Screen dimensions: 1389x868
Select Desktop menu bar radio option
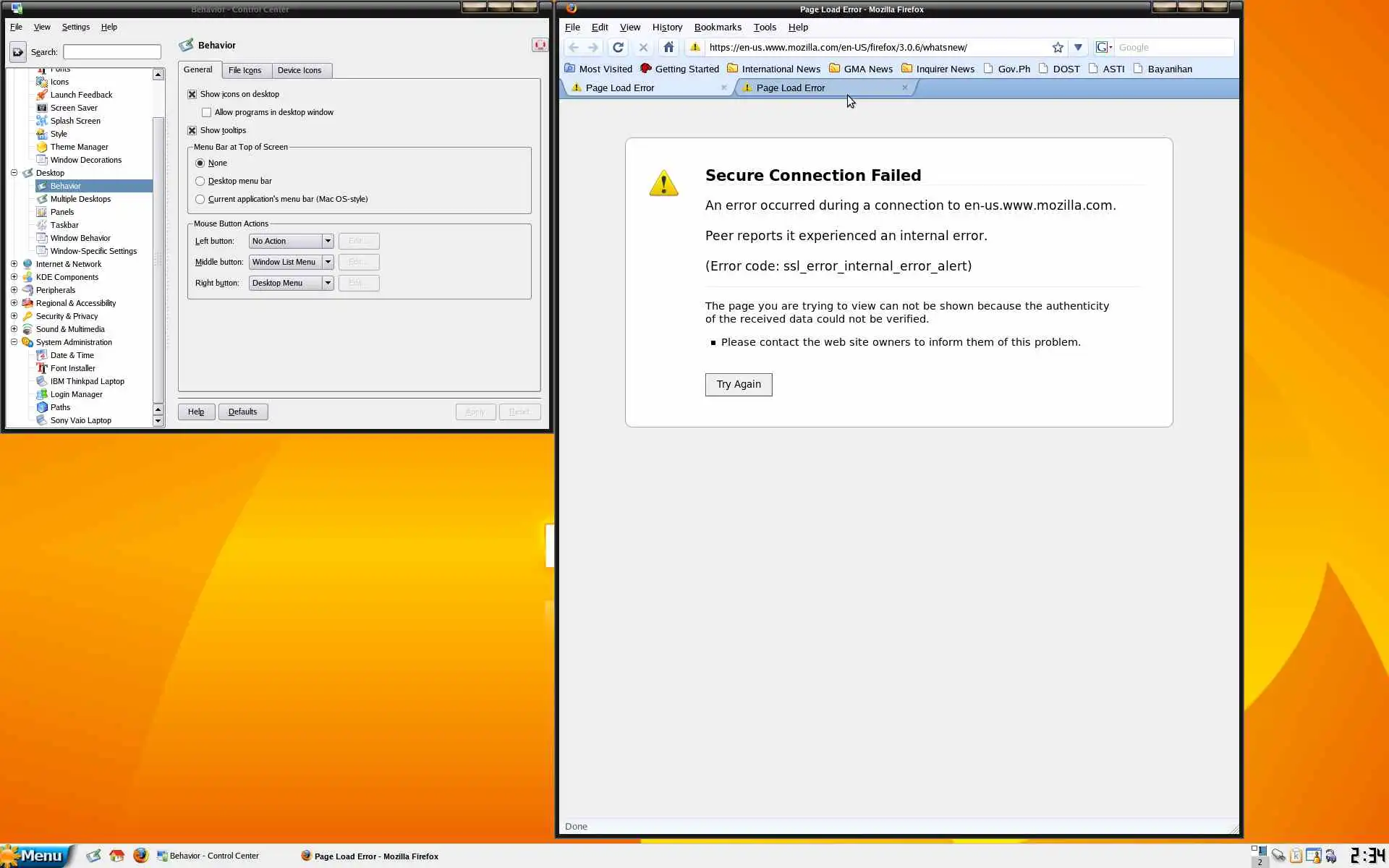coord(200,181)
